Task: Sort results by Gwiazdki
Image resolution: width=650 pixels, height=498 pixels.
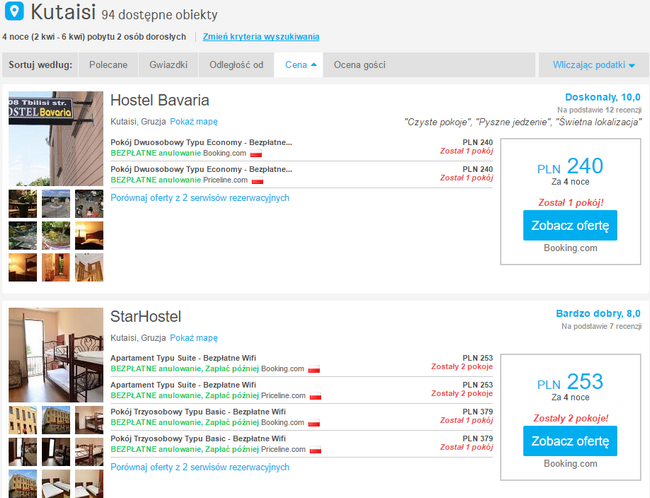Action: [168, 65]
